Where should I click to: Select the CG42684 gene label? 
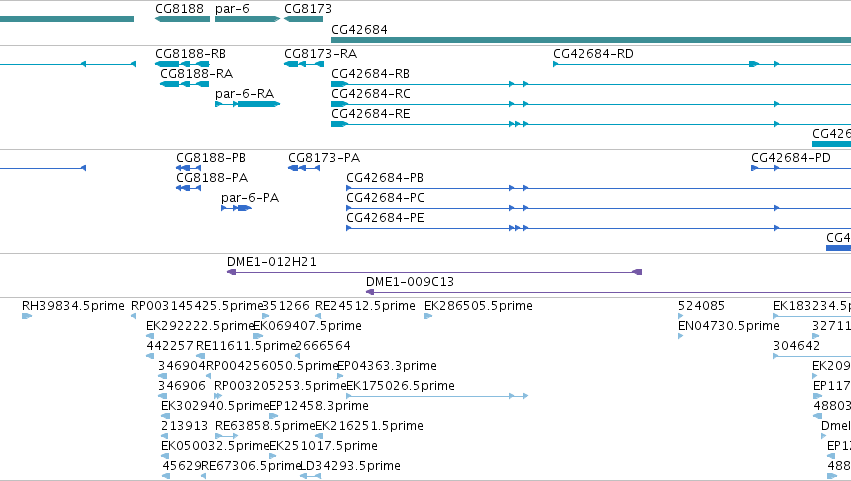pos(359,29)
